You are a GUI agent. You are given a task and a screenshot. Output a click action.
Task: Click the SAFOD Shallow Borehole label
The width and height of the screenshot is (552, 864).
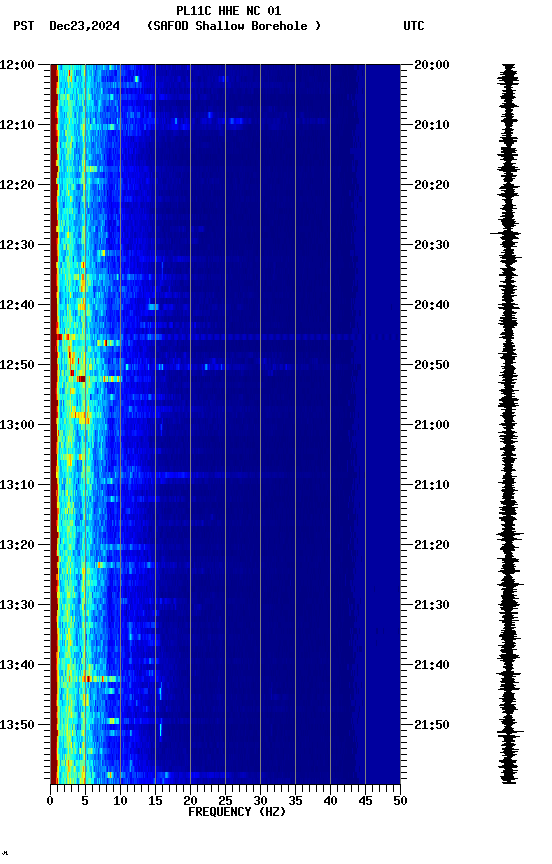click(x=234, y=26)
